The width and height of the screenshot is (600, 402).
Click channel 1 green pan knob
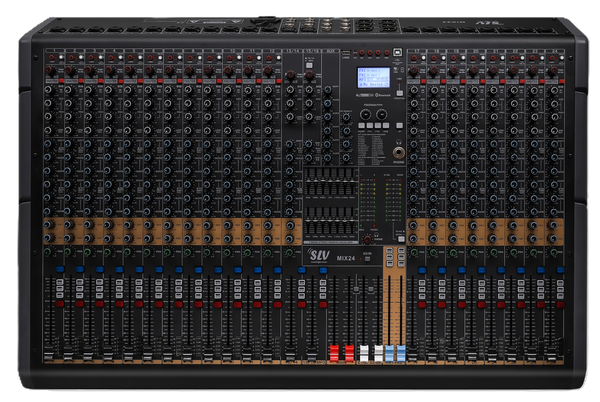(x=48, y=252)
